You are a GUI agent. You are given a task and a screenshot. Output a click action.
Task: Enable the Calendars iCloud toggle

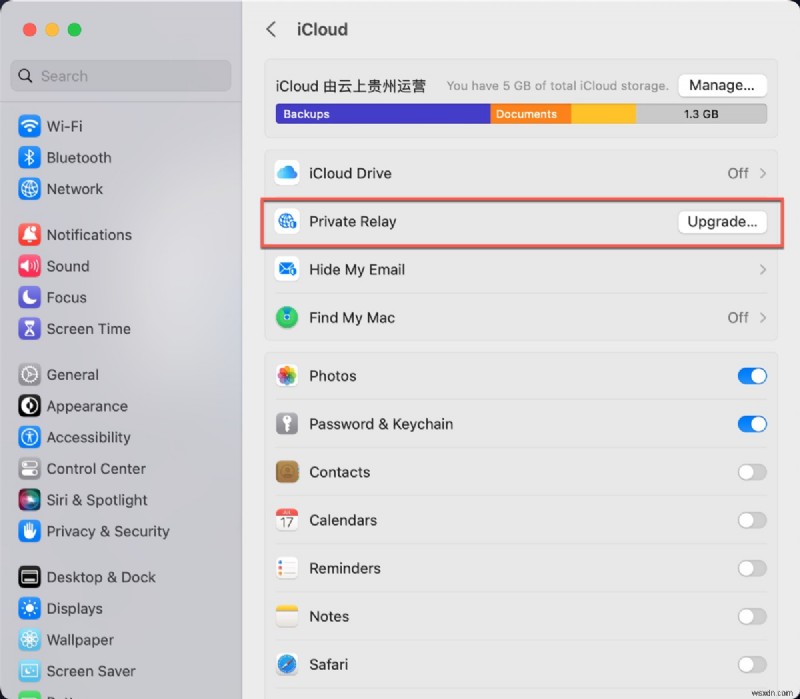click(752, 520)
